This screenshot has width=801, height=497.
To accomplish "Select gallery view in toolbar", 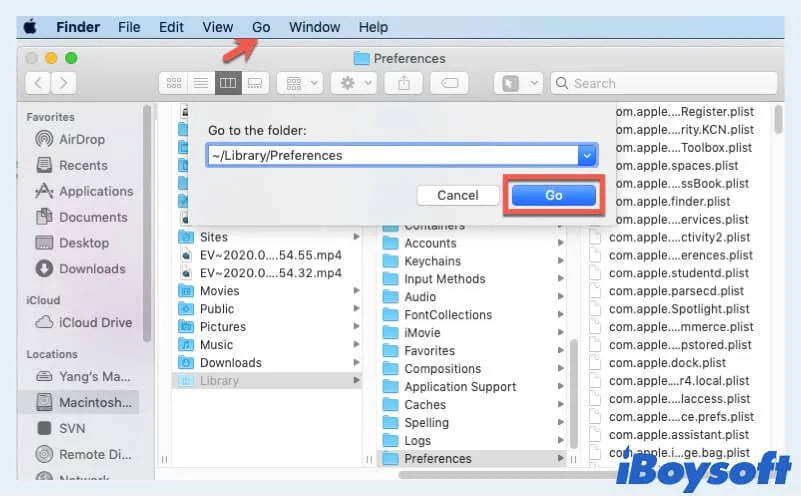I will pos(255,84).
